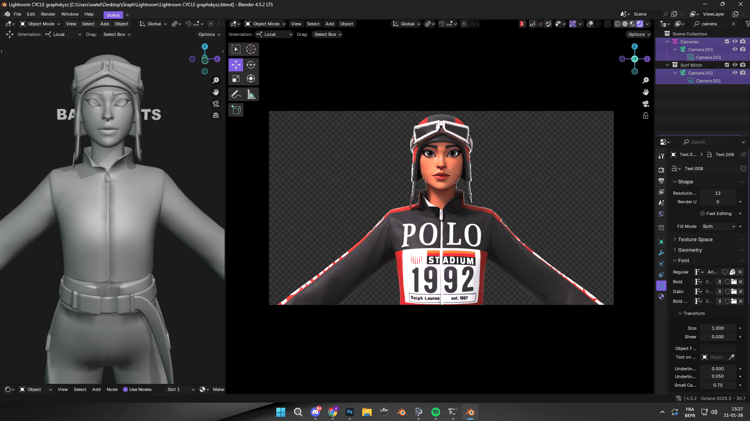Screen dimensions: 750x421
Task: Open the View Layer properties tab
Action: tap(661, 192)
